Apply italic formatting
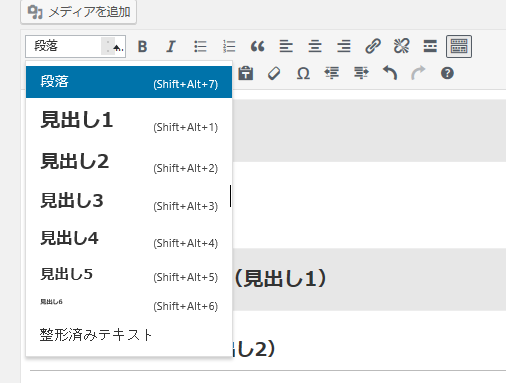 point(171,46)
